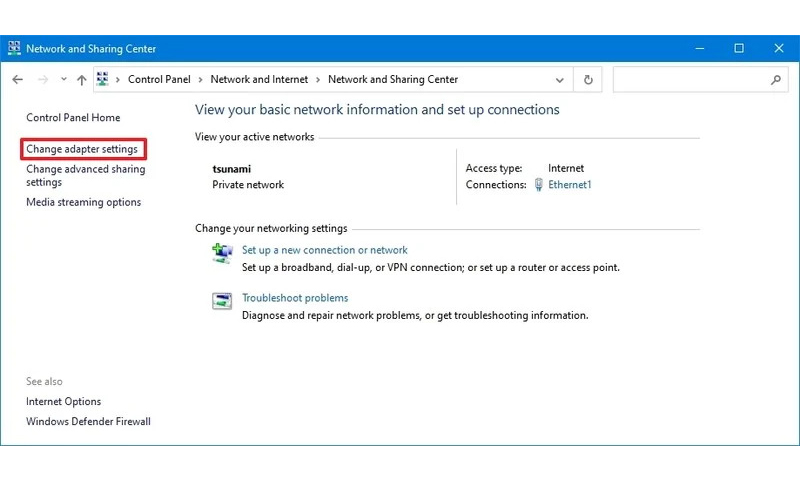Open the recent locations dropdown chevron
The height and width of the screenshot is (481, 800).
(63, 79)
